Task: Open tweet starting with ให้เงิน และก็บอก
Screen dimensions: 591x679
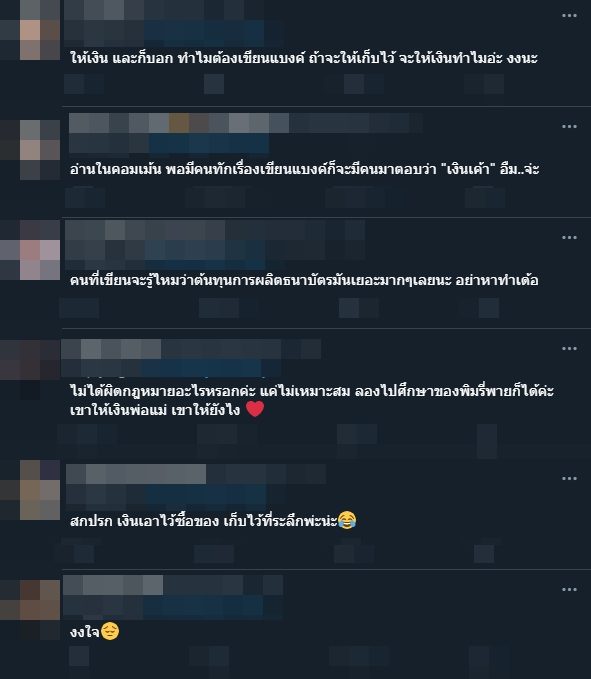Action: 304,58
